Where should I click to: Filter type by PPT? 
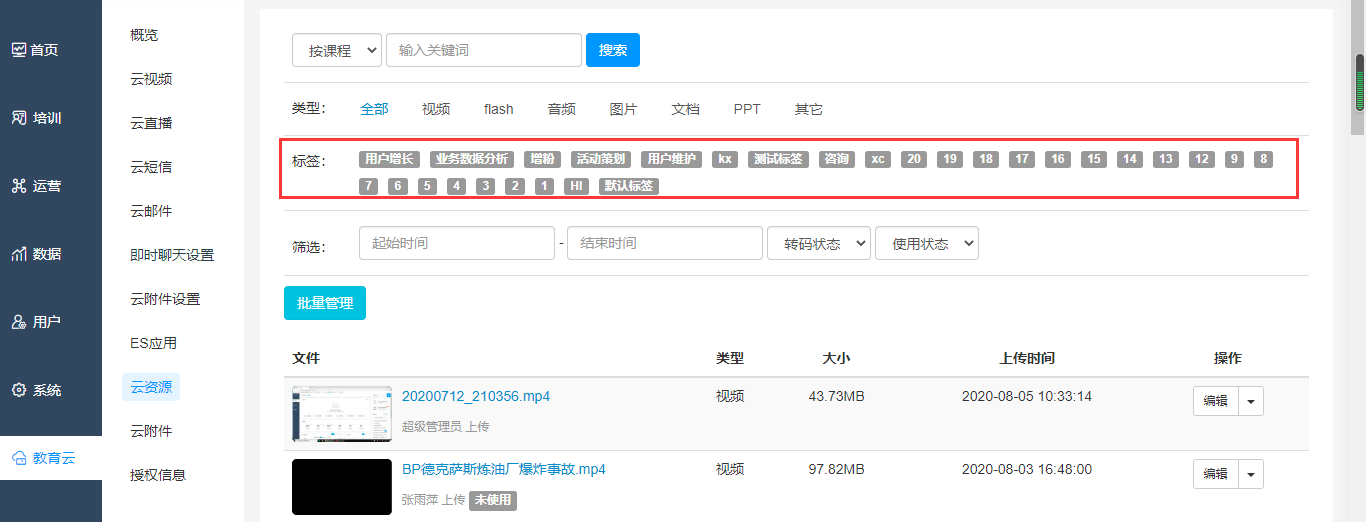pyautogui.click(x=747, y=109)
